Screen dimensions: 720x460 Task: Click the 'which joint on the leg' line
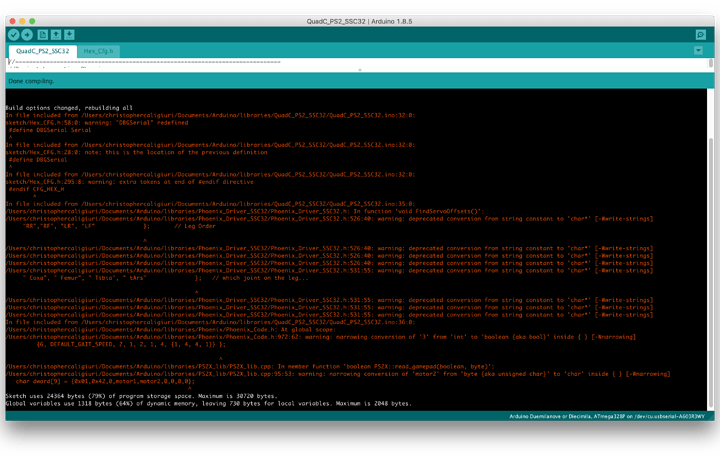[165, 278]
